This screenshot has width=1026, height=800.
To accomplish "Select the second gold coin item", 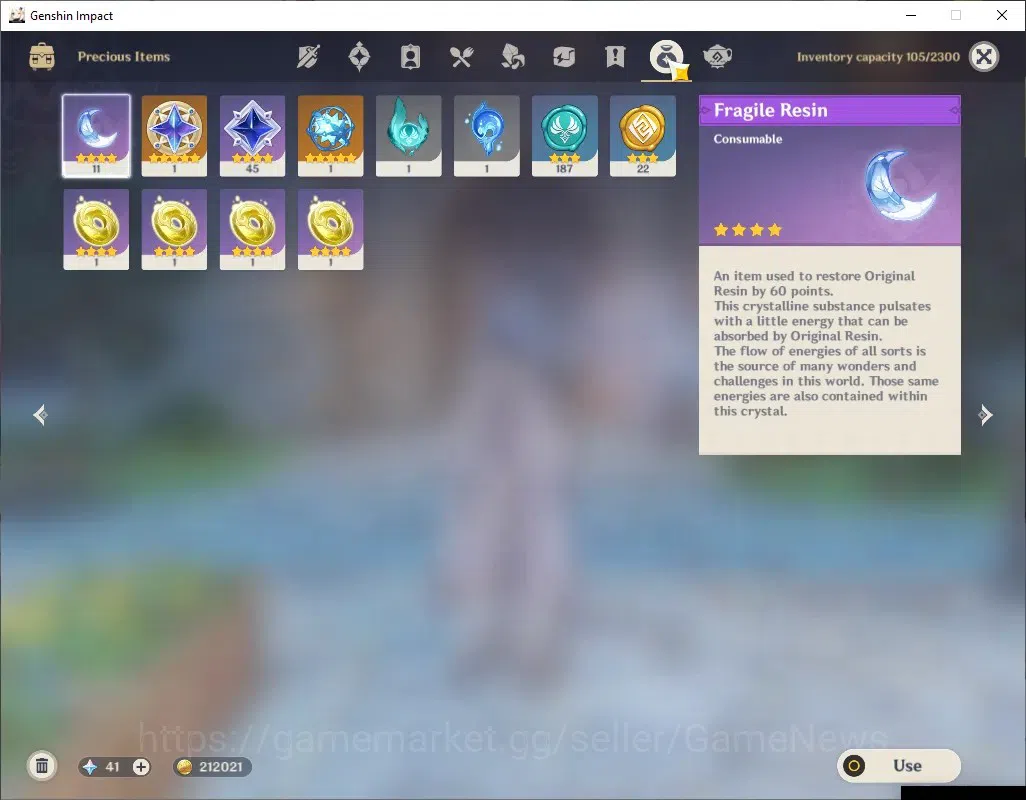I will (174, 230).
